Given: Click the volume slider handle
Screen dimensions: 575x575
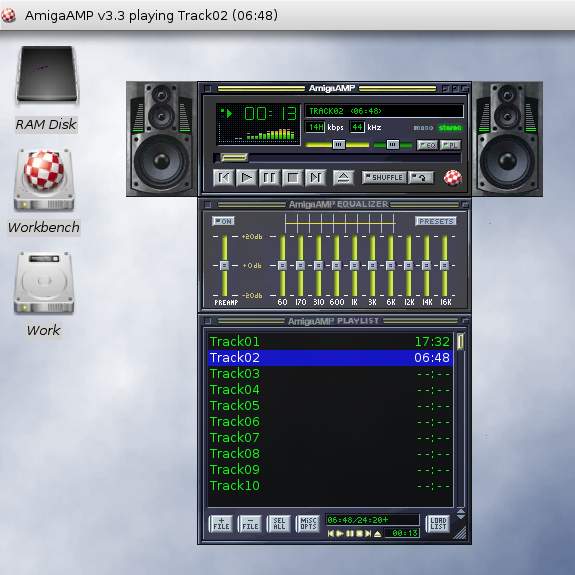Looking at the screenshot, I should pos(338,145).
